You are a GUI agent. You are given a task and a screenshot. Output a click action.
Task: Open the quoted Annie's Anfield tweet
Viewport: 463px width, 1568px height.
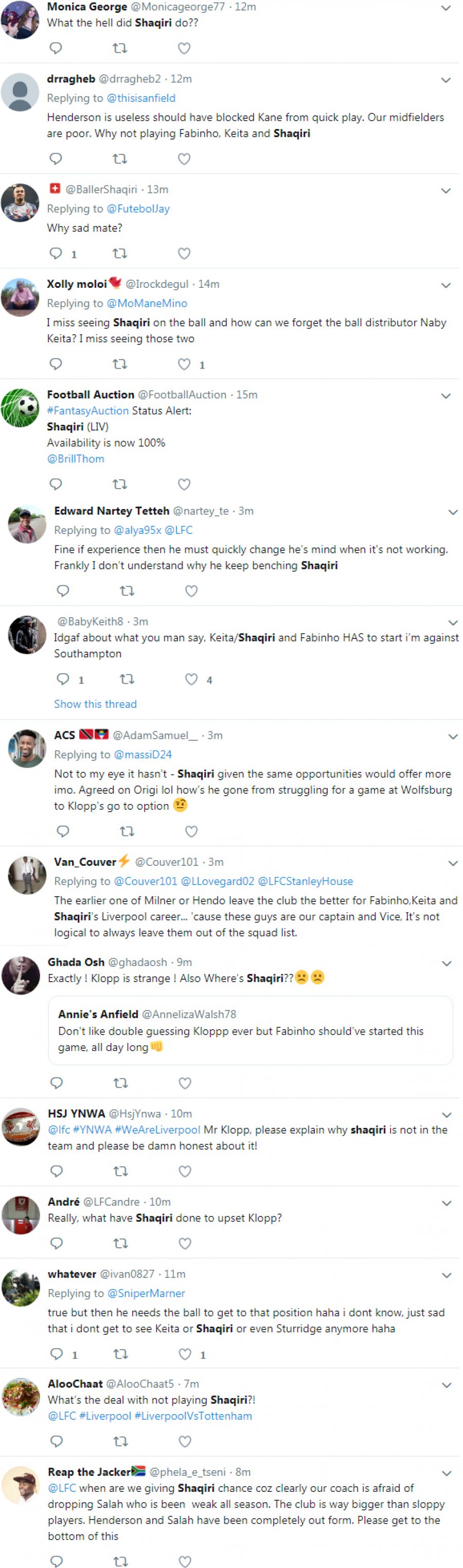tap(250, 1030)
